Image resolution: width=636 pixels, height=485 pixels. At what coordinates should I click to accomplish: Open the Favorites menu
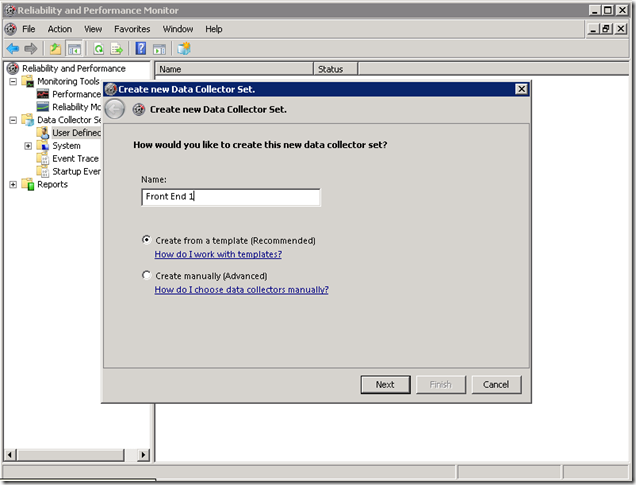(x=132, y=29)
